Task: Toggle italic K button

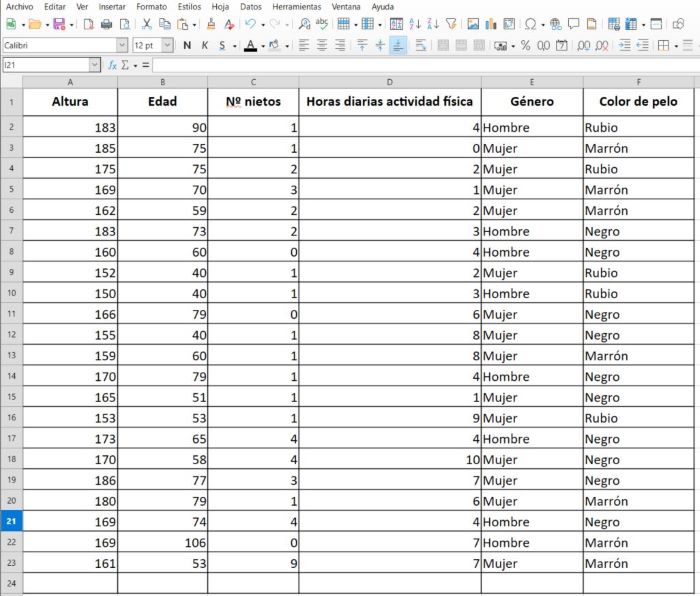Action: pyautogui.click(x=204, y=45)
